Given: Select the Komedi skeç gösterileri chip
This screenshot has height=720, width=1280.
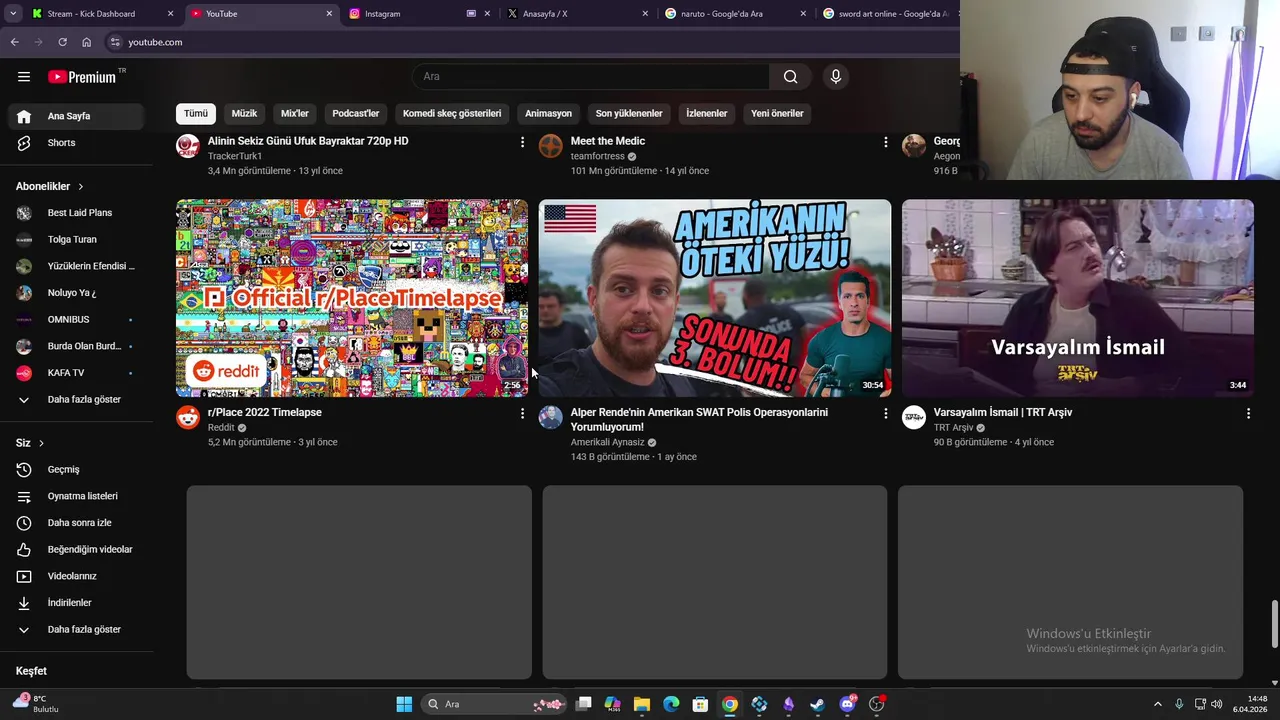Looking at the screenshot, I should [x=452, y=114].
